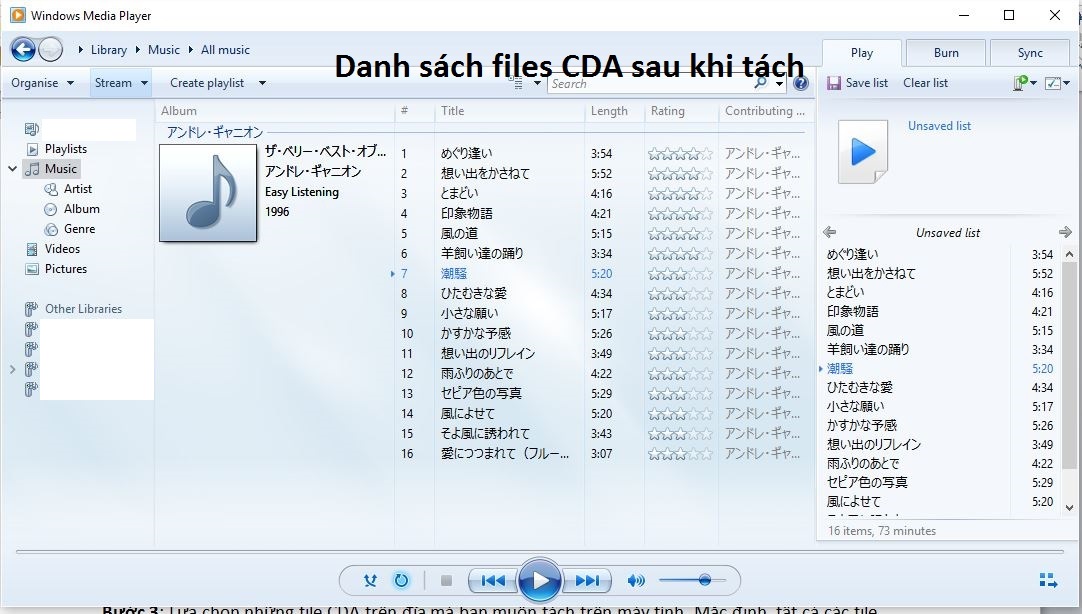Adjust the volume slider handle

(x=705, y=580)
